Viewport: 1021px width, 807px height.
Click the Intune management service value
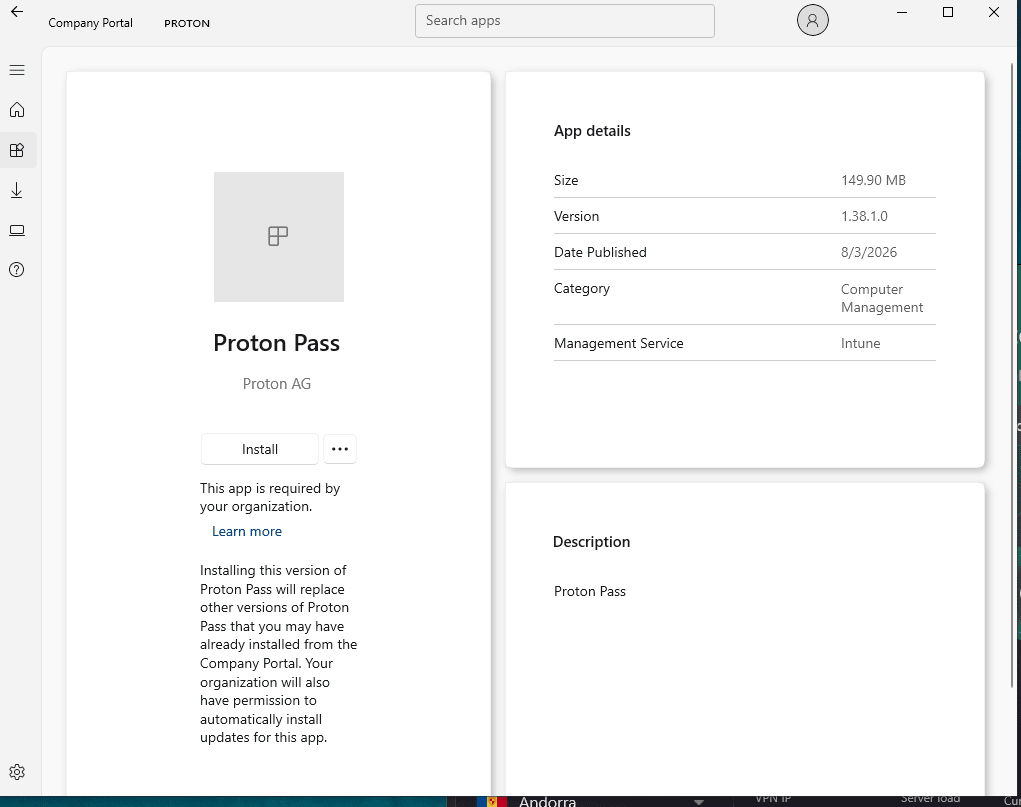(860, 343)
